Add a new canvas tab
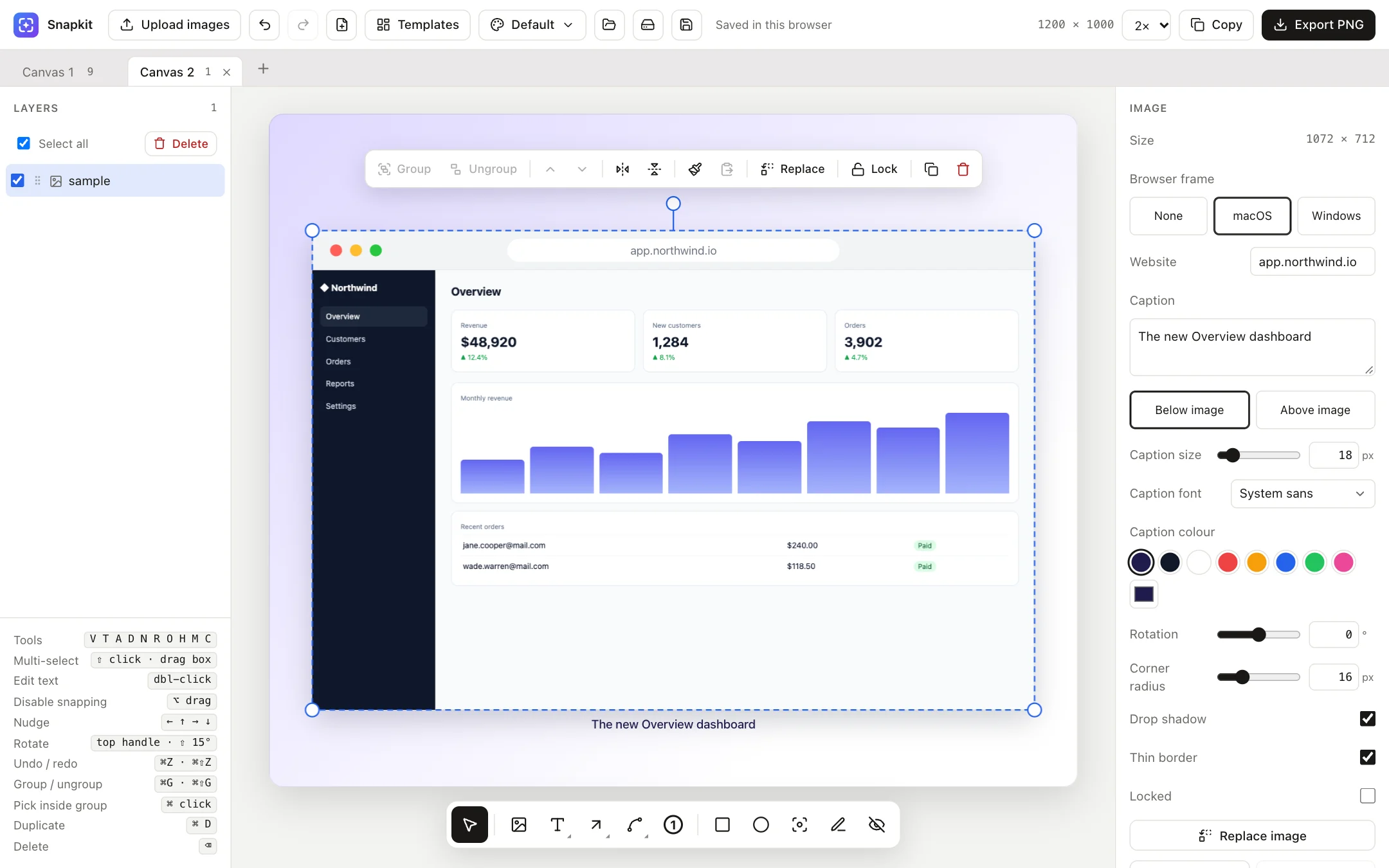Screen dimensions: 1389x868 click(x=263, y=69)
